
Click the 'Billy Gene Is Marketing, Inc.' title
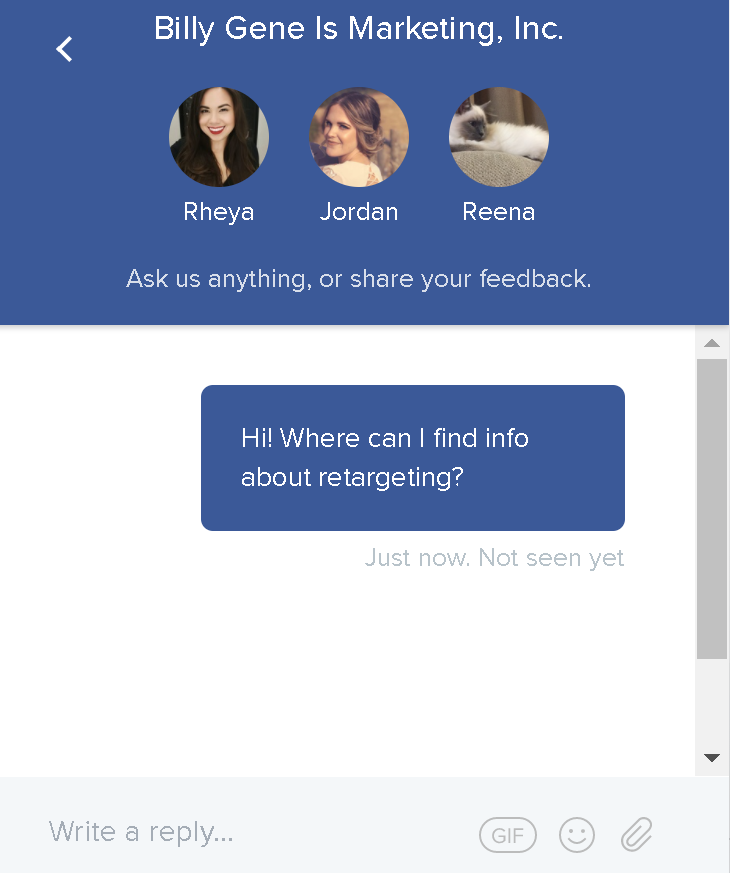pos(359,29)
